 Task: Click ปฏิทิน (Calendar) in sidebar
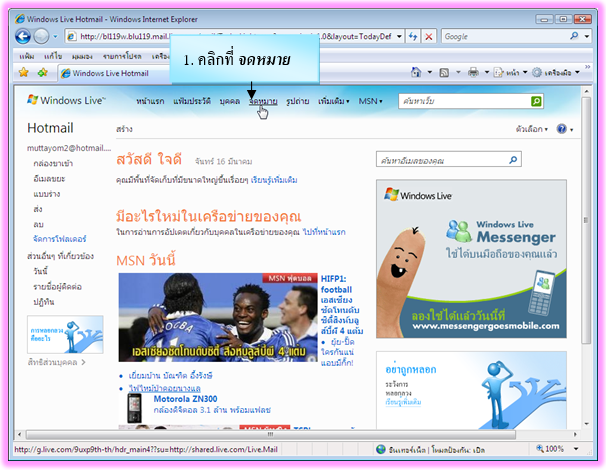click(44, 301)
